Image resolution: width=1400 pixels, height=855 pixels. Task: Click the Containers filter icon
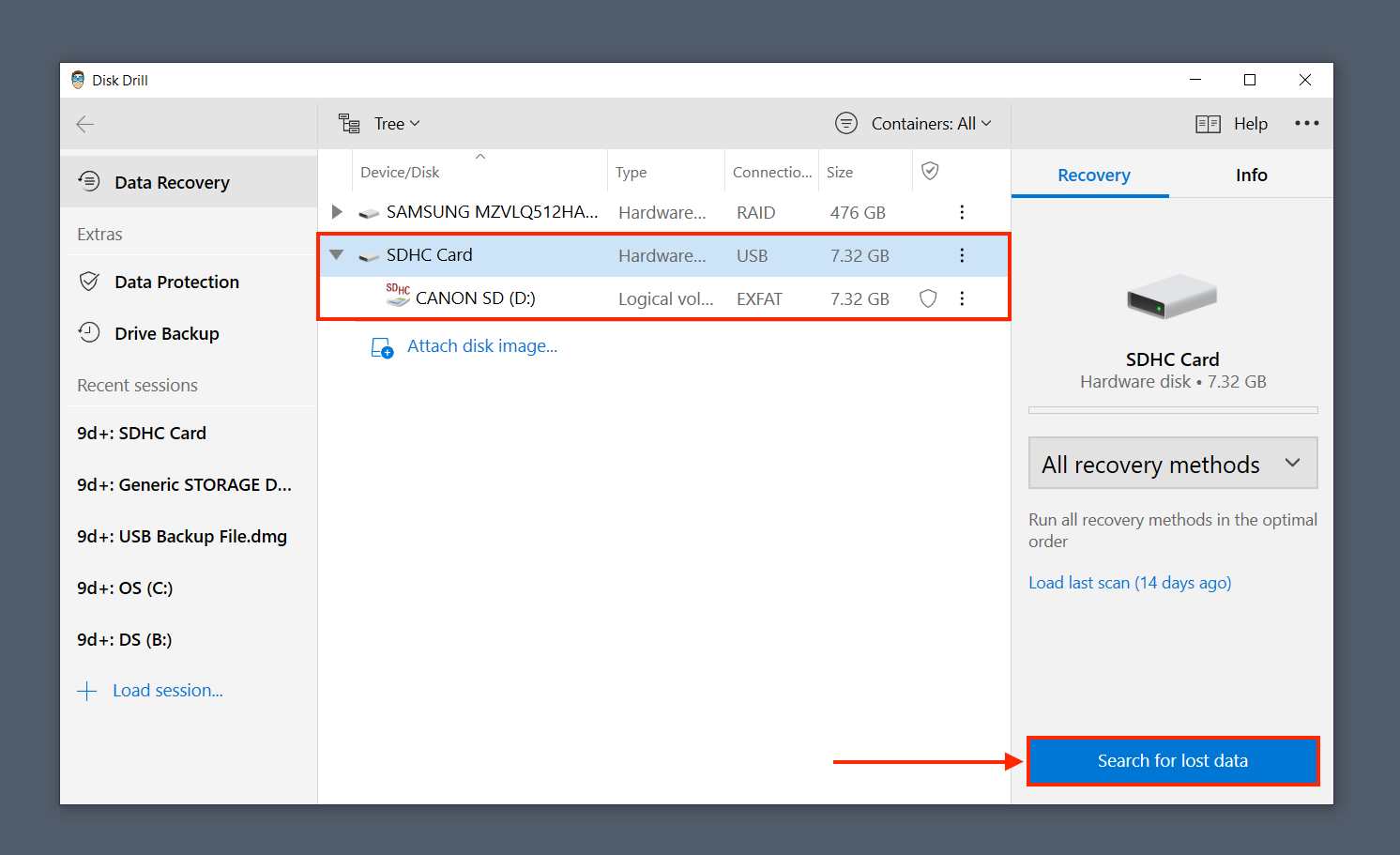(x=846, y=124)
